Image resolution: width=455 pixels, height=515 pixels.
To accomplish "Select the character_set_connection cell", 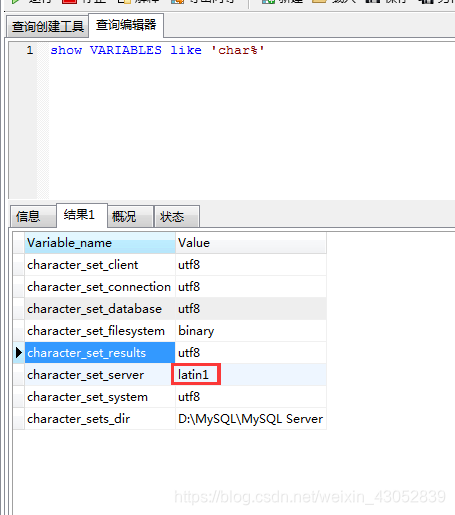I will (100, 287).
